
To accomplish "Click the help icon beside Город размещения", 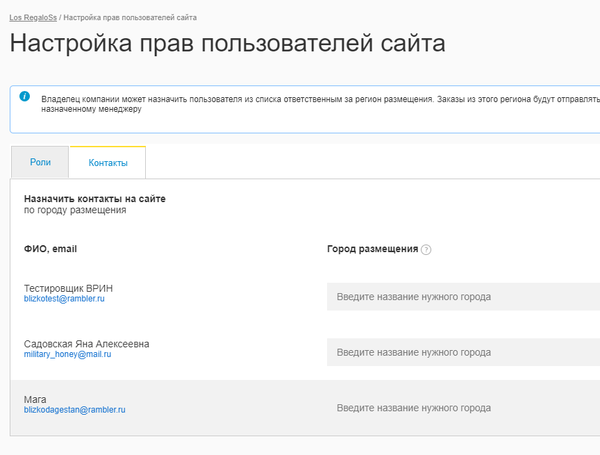I will coord(426,249).
